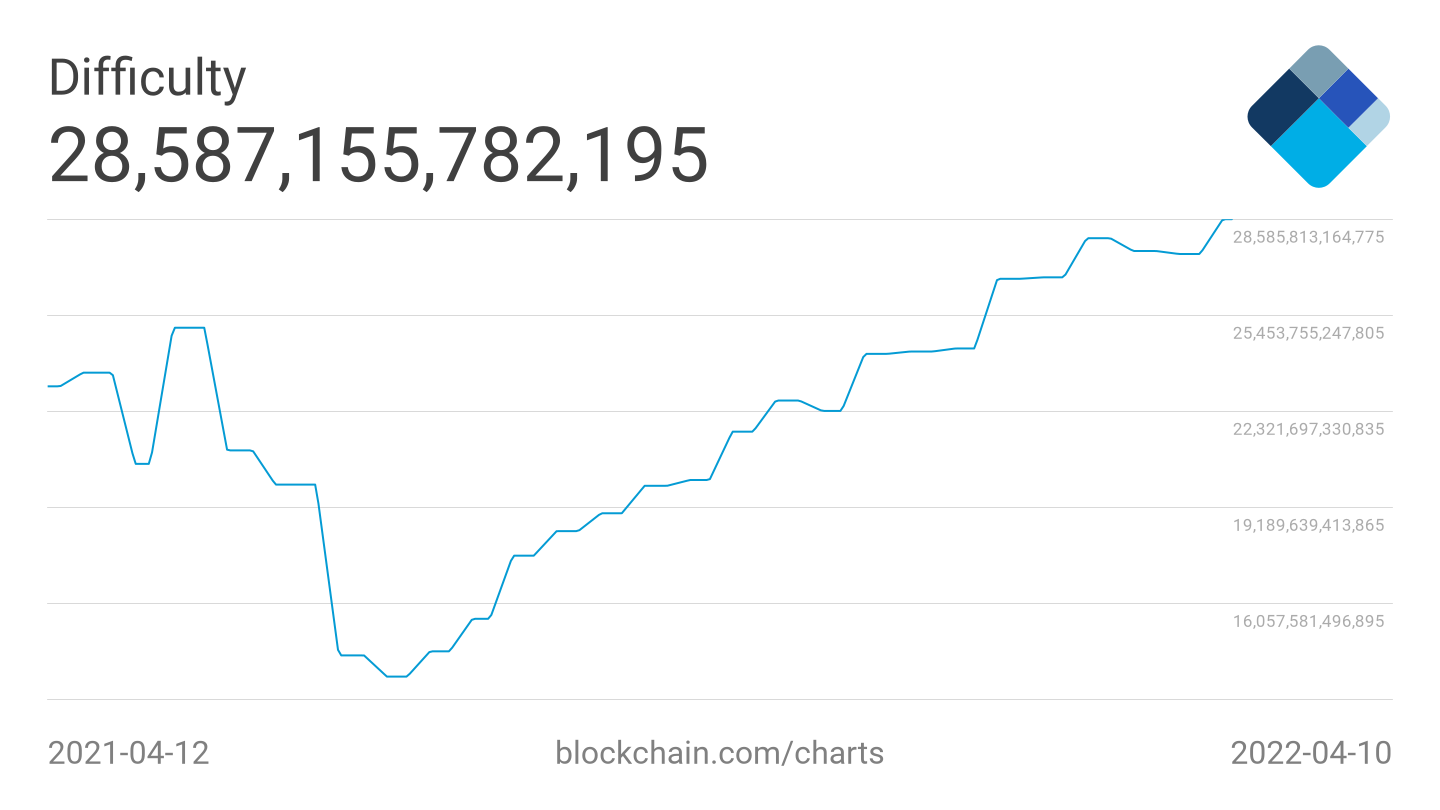Viewport: 1440px width, 810px height.
Task: Click the line's final point at top right
Action: tap(1229, 219)
